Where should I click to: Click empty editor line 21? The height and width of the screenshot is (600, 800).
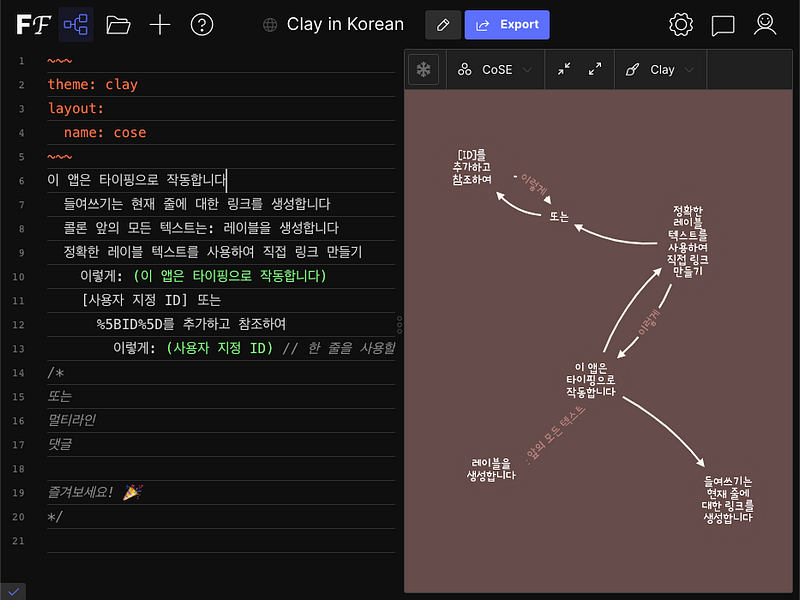[221, 540]
